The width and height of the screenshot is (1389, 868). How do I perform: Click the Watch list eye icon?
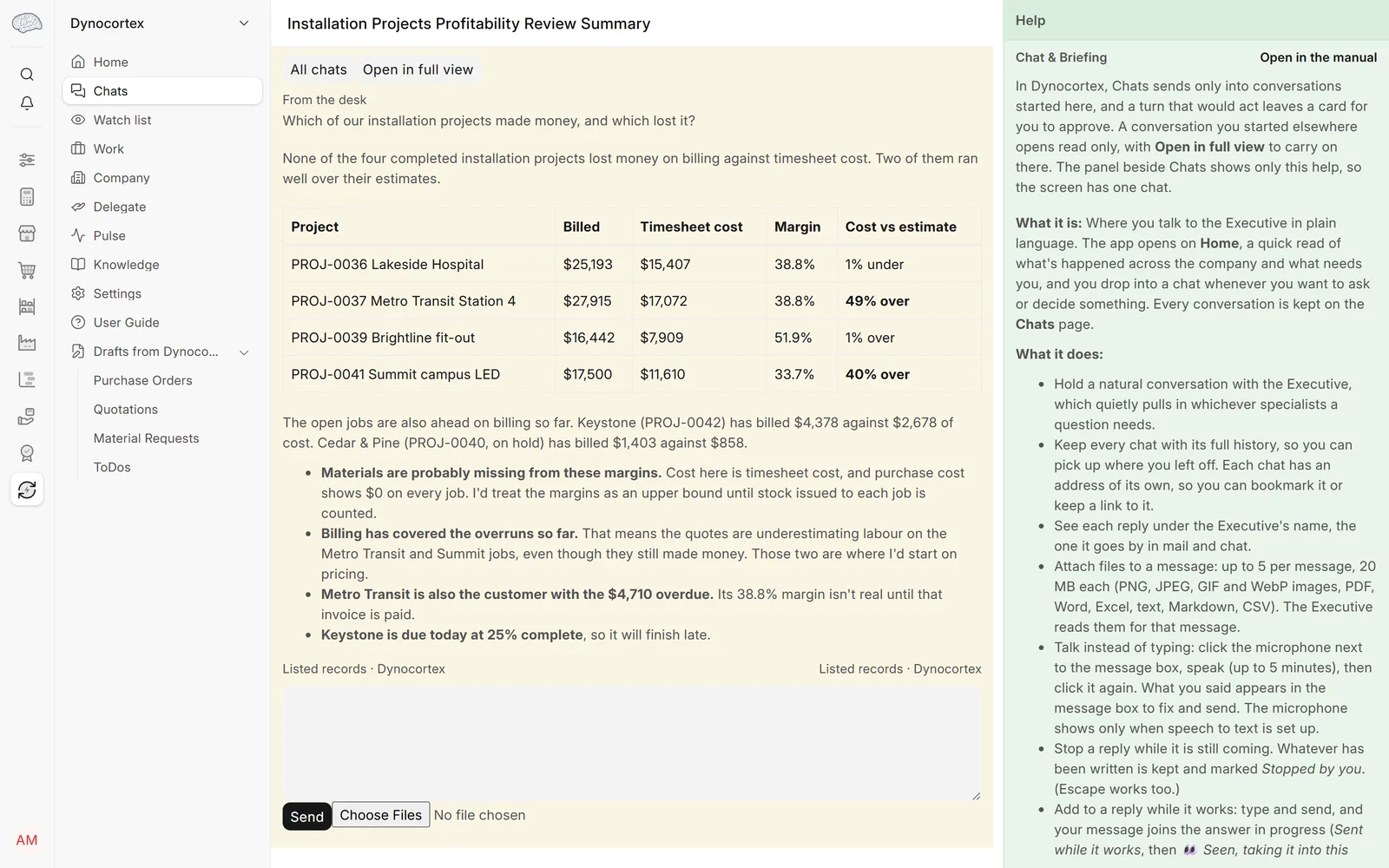(x=78, y=120)
